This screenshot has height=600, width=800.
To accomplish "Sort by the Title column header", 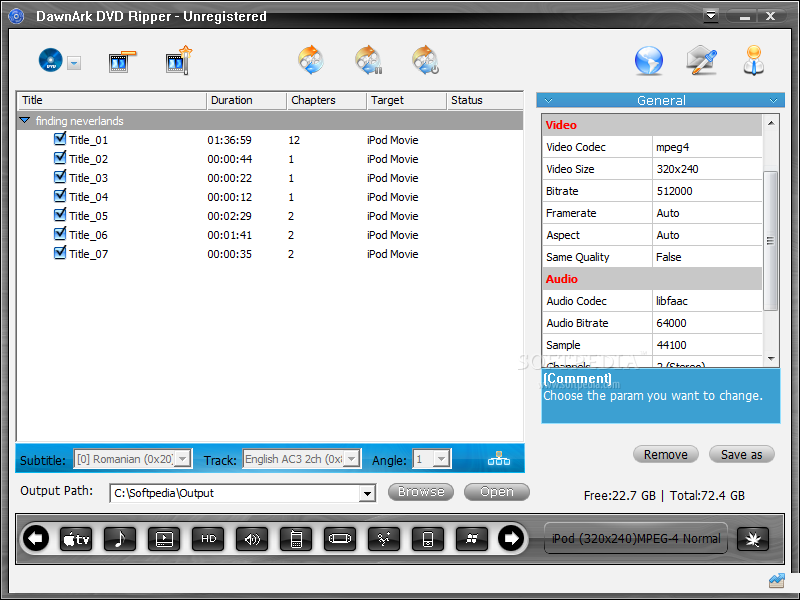I will pyautogui.click(x=112, y=101).
